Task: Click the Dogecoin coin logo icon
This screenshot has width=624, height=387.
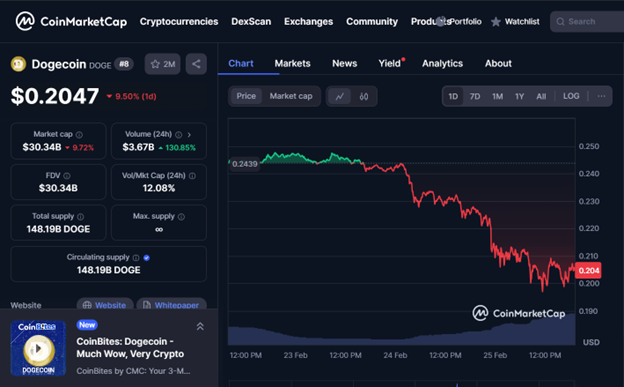Action: (x=18, y=64)
